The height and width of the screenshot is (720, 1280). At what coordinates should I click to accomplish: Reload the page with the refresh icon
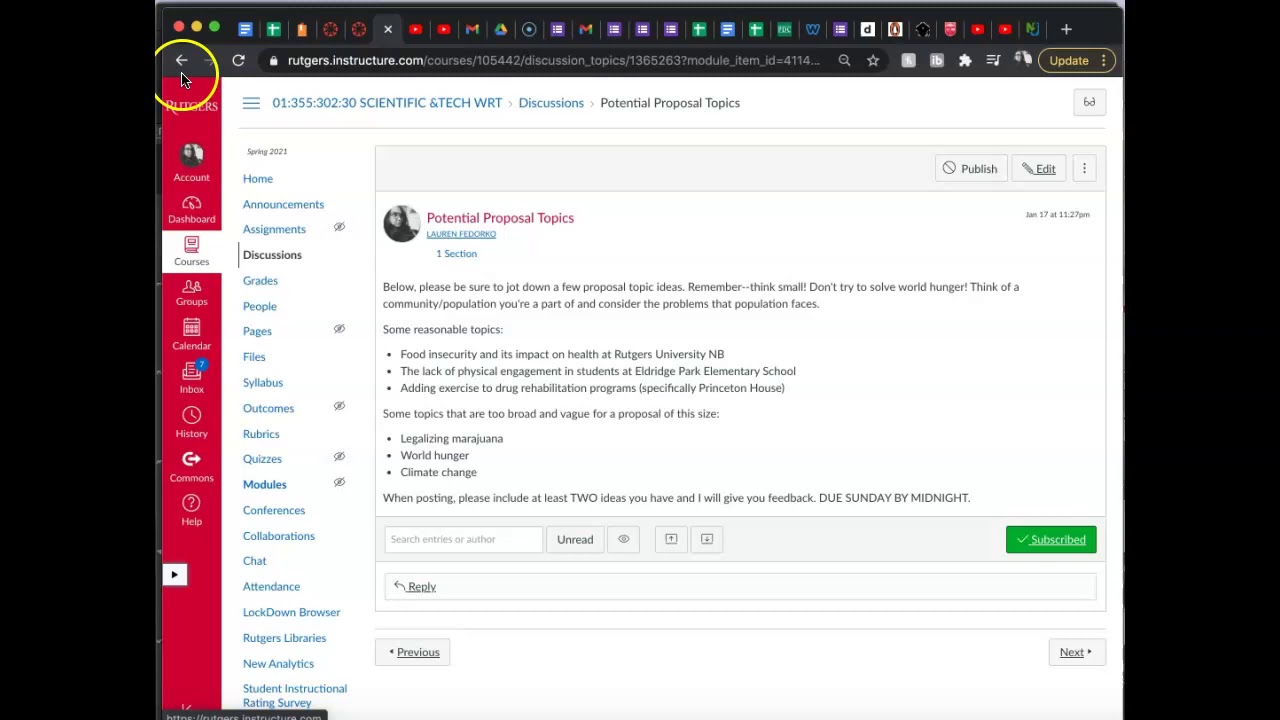[238, 60]
